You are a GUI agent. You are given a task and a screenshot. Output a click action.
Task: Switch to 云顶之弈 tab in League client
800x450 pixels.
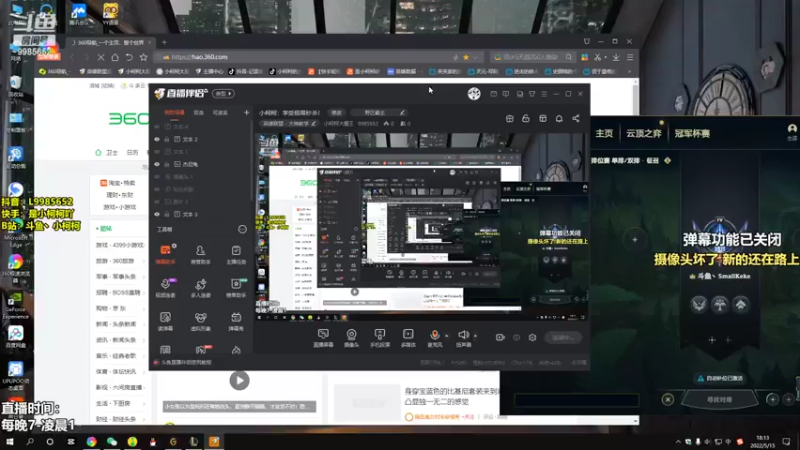[x=643, y=134]
